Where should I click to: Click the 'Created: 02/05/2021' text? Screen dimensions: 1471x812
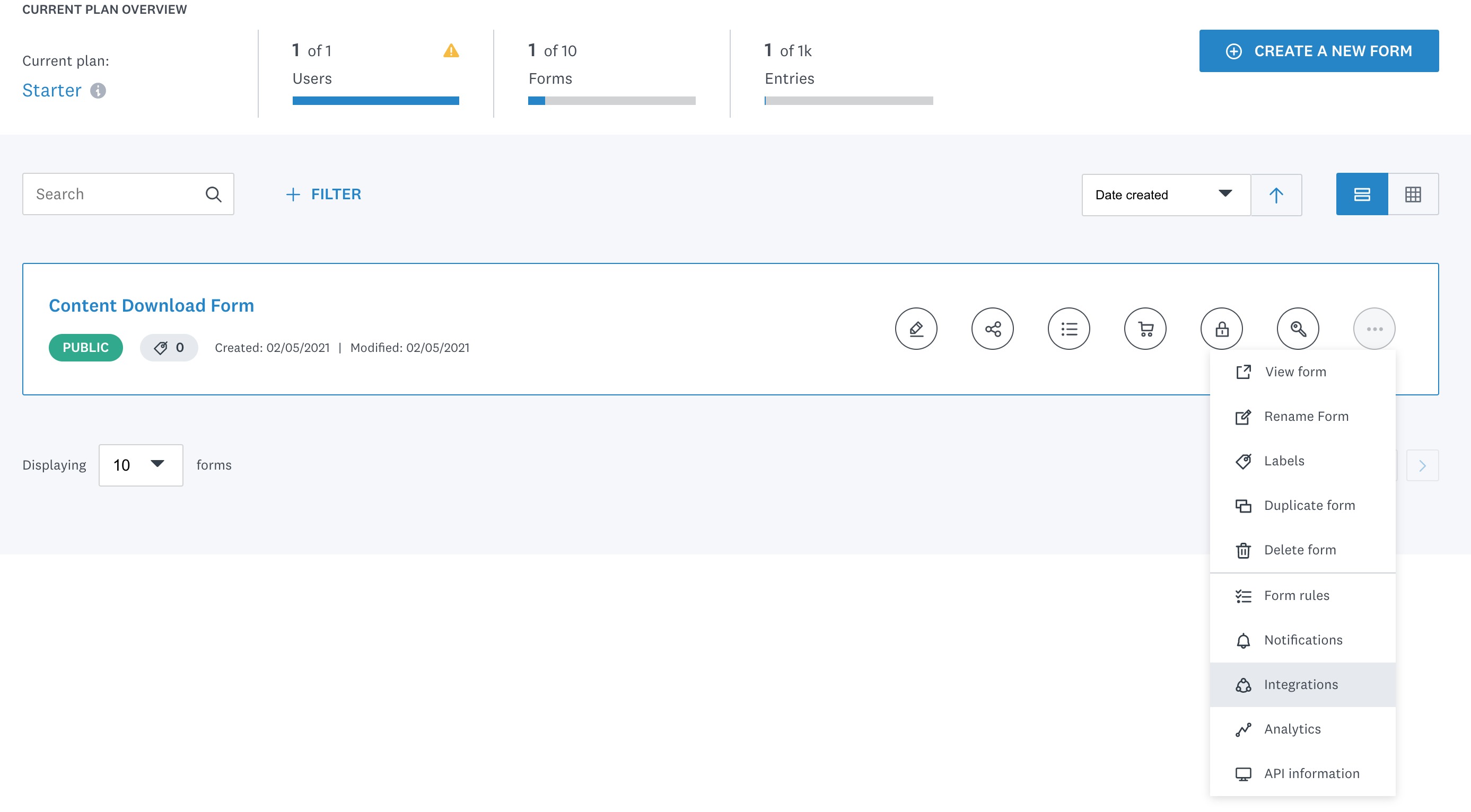click(x=273, y=348)
